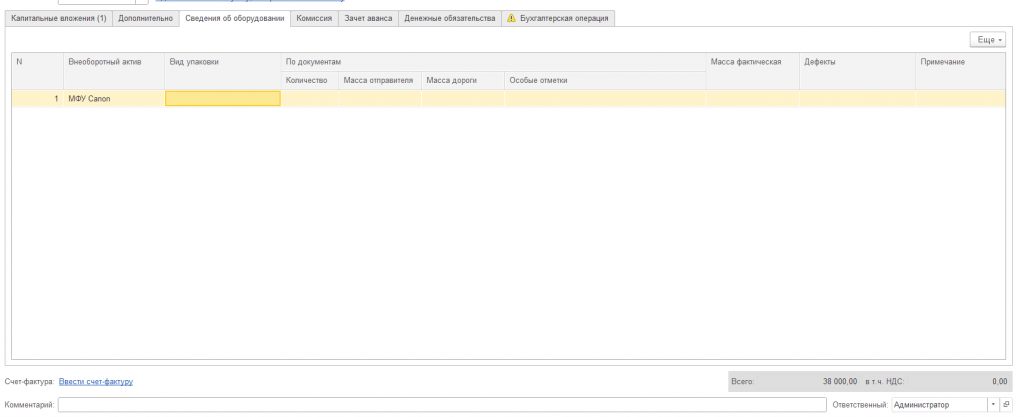Image resolution: width=1024 pixels, height=417 pixels.
Task: Expand the Ответственный dropdown arrow
Action: [994, 405]
